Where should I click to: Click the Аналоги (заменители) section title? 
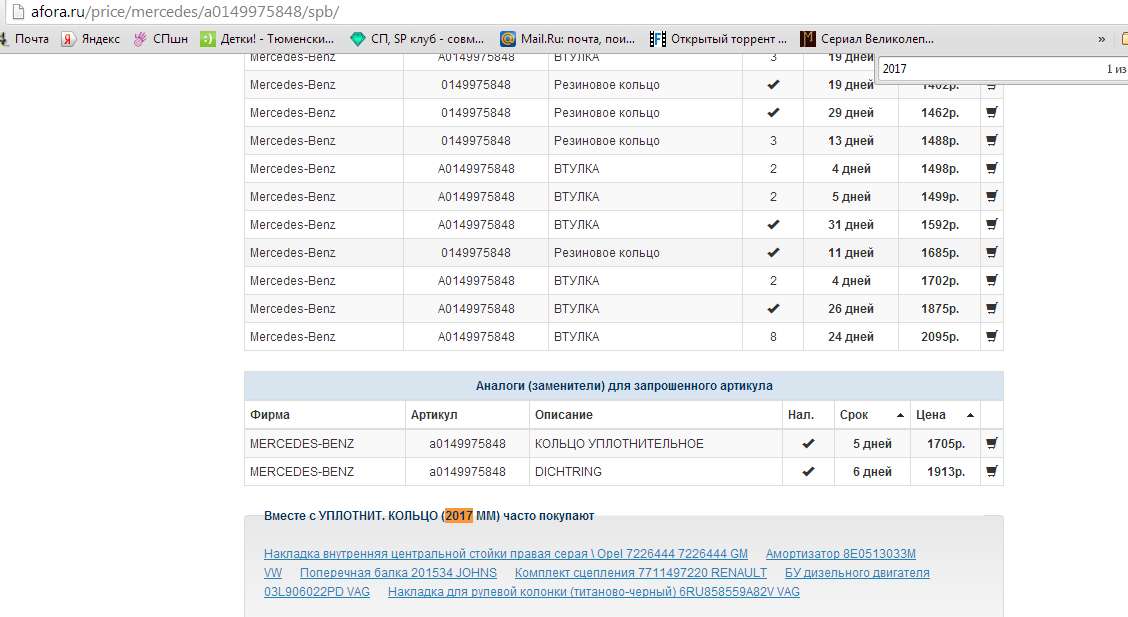coord(624,386)
